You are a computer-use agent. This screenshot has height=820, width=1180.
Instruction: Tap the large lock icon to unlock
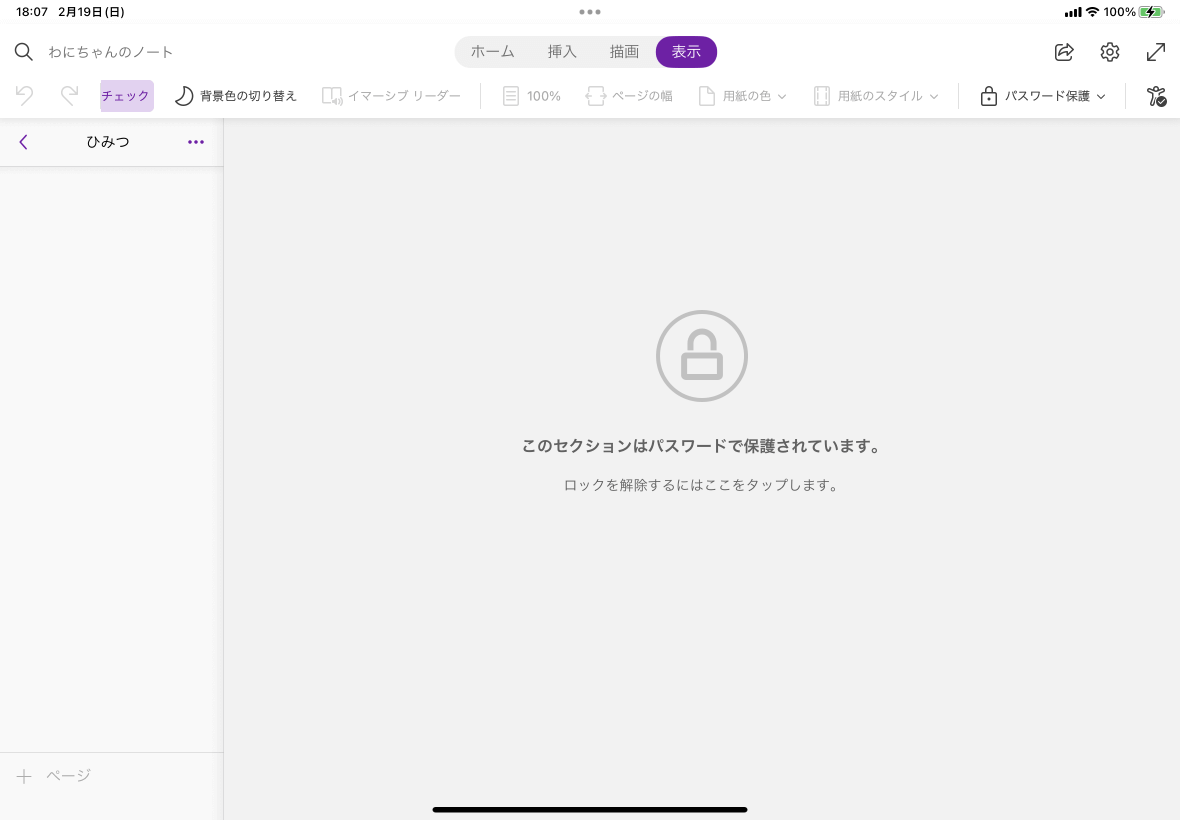point(701,356)
